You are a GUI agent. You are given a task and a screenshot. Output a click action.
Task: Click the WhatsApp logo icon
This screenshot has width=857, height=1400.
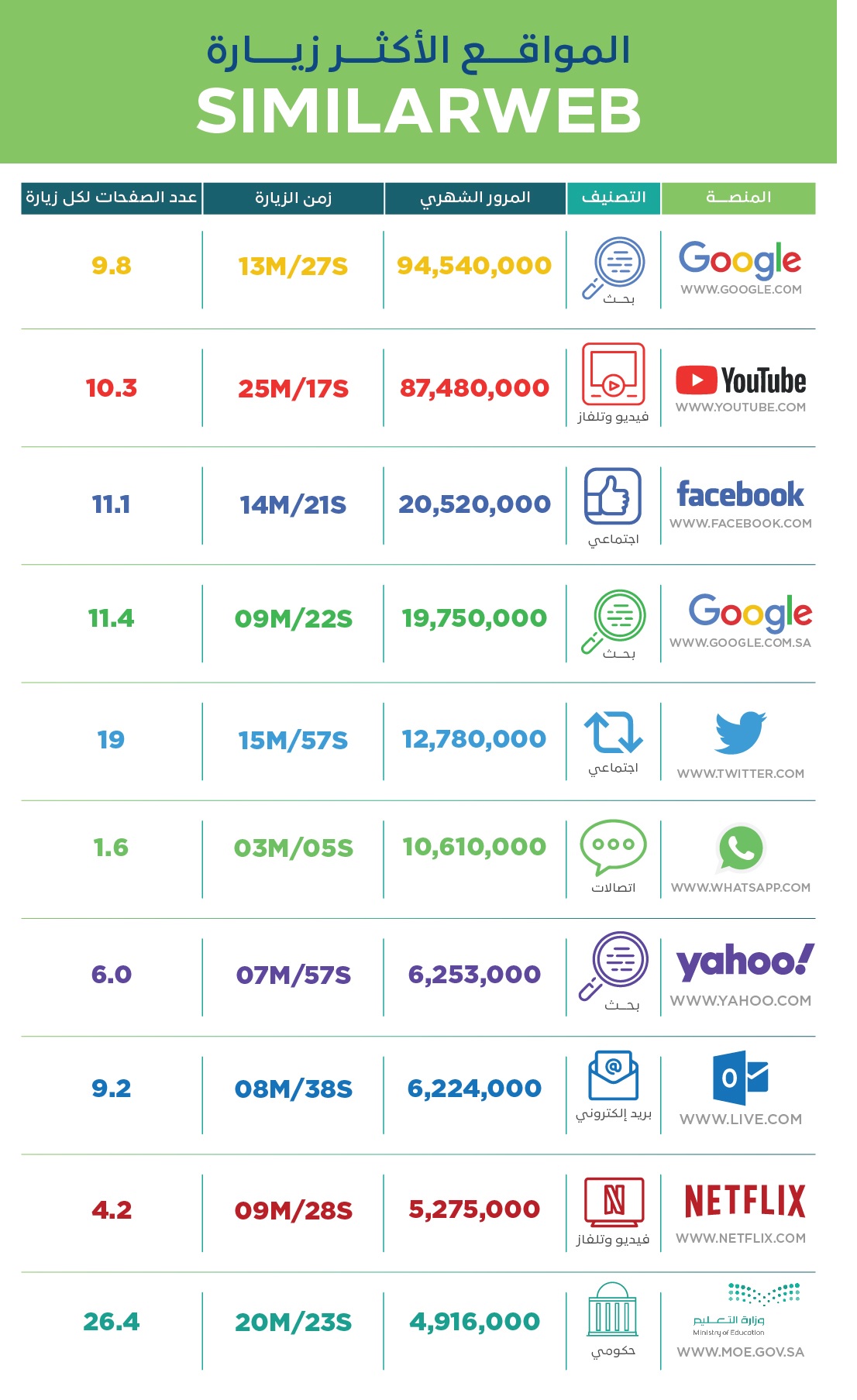click(x=741, y=848)
